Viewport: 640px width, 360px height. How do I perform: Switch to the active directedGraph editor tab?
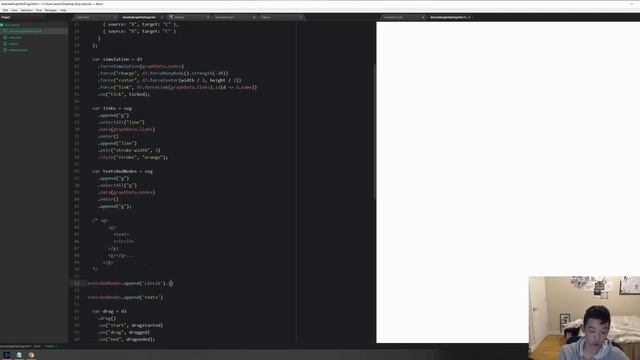(141, 17)
